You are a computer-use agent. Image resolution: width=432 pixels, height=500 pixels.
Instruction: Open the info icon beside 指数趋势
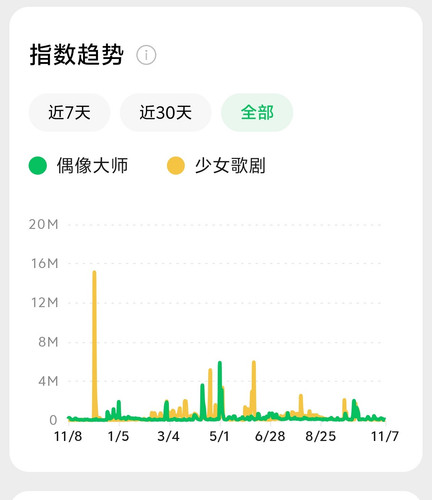pyautogui.click(x=146, y=55)
